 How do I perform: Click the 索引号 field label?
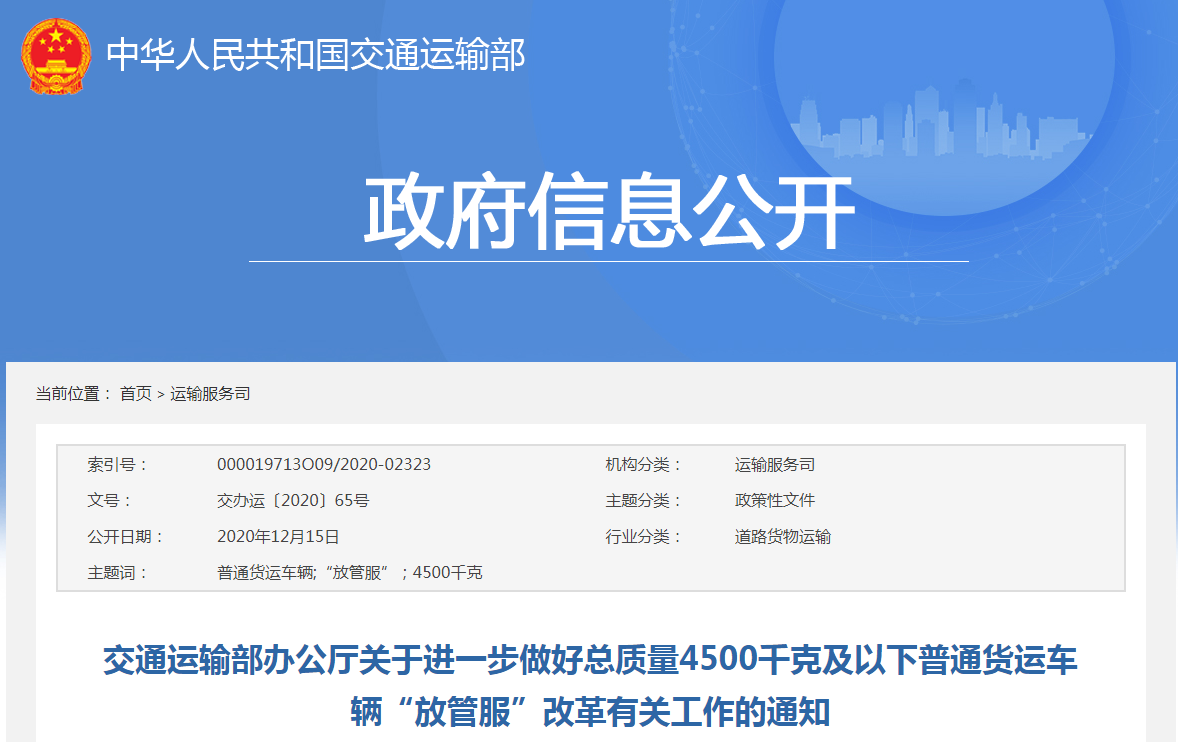[x=118, y=465]
